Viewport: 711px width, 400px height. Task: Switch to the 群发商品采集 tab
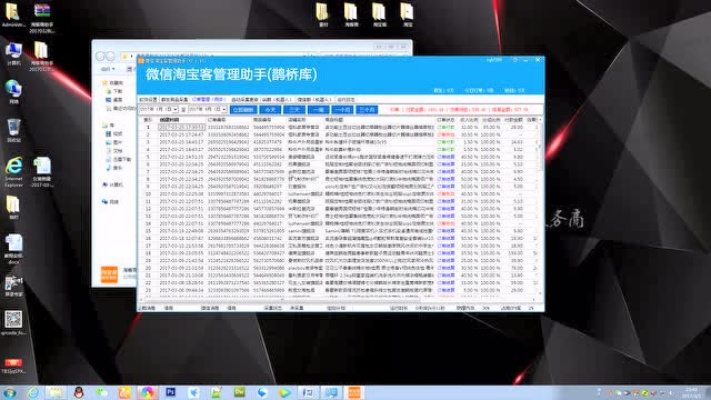point(175,99)
